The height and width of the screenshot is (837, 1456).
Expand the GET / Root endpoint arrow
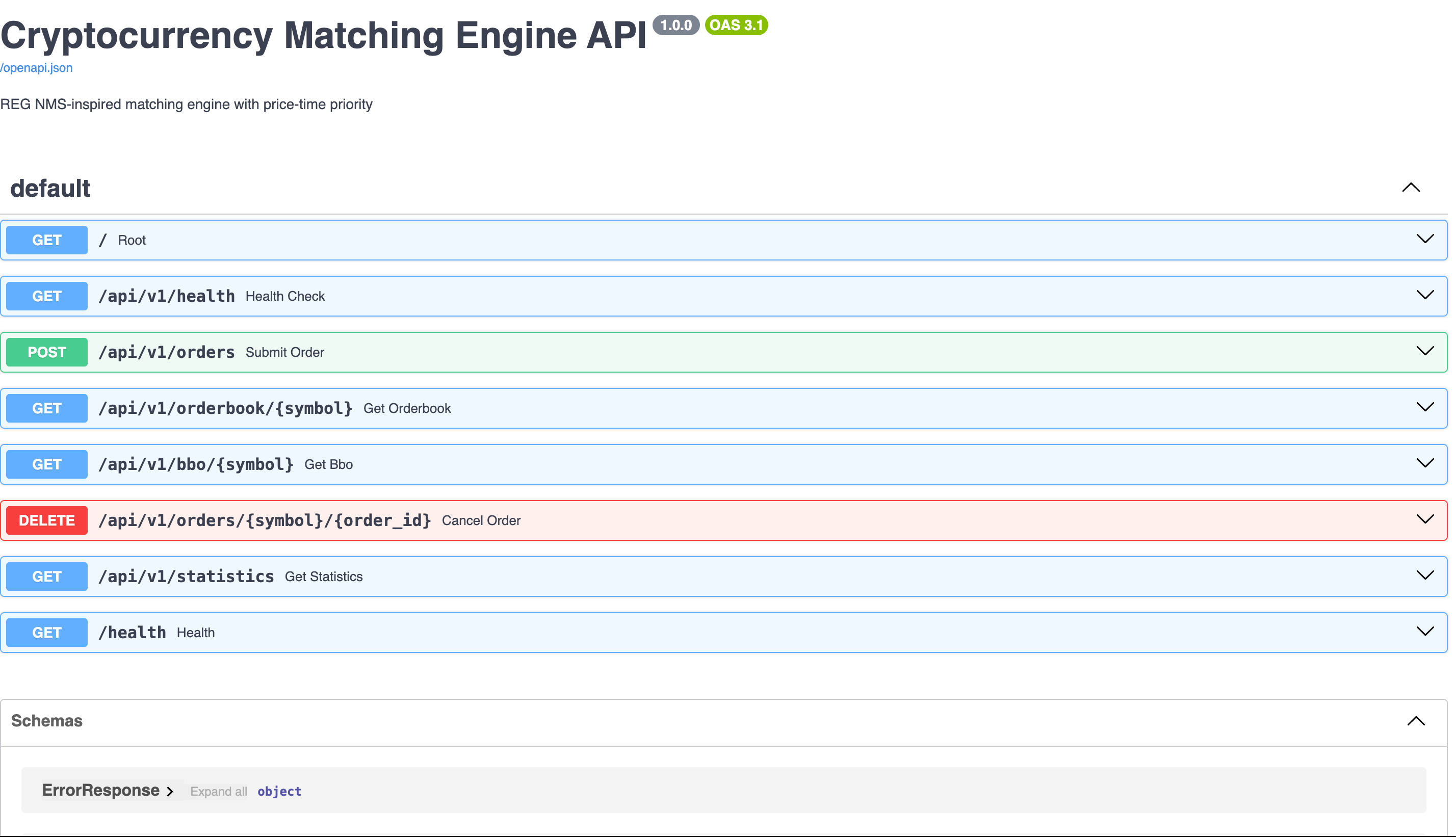tap(1425, 239)
